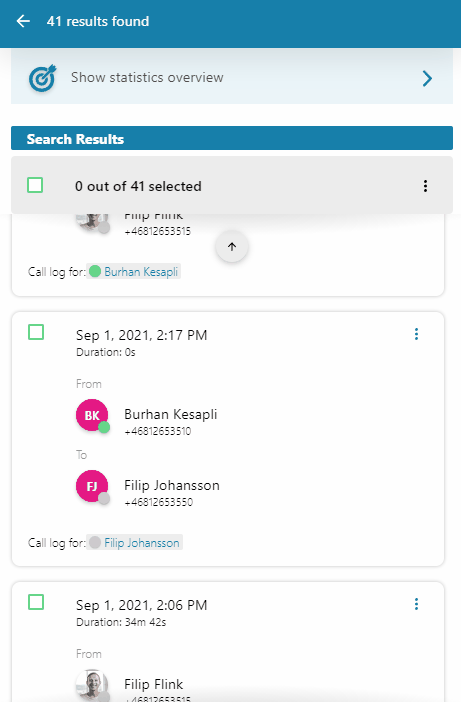Screen dimensions: 461x702
Task: Select the Sep 1, 2:06 PM call checkbox
Action: 36,602
